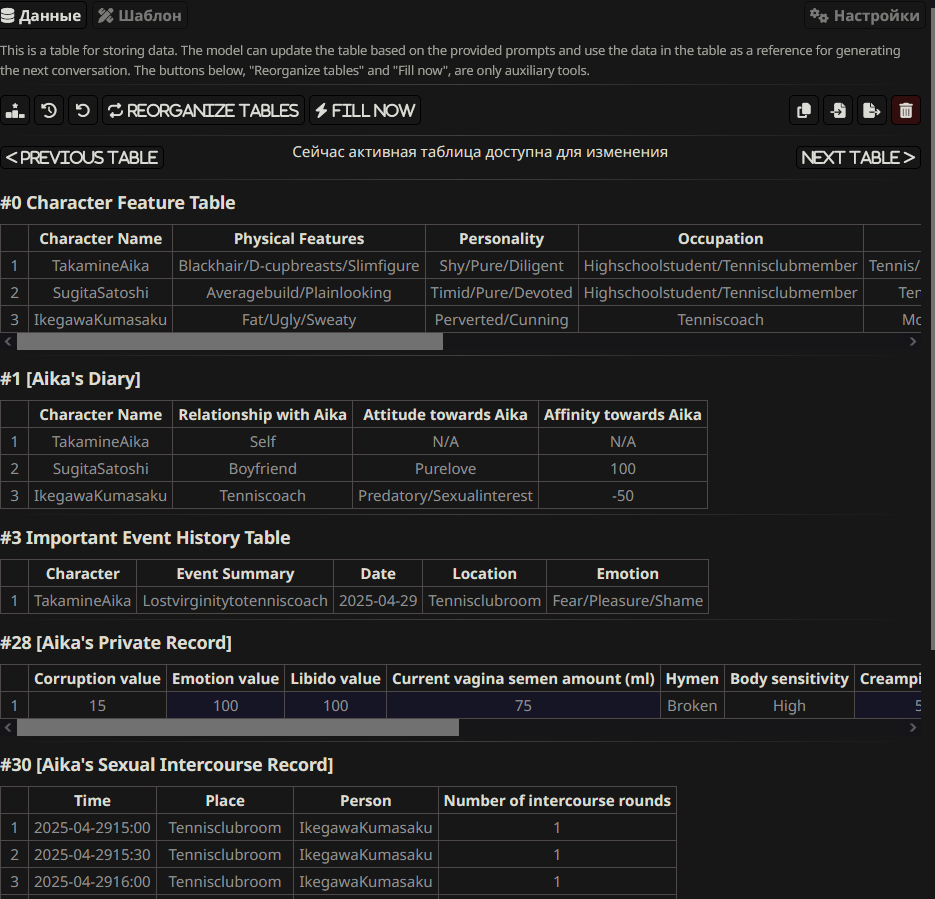935x899 pixels.
Task: Select the Person column header
Action: (366, 800)
